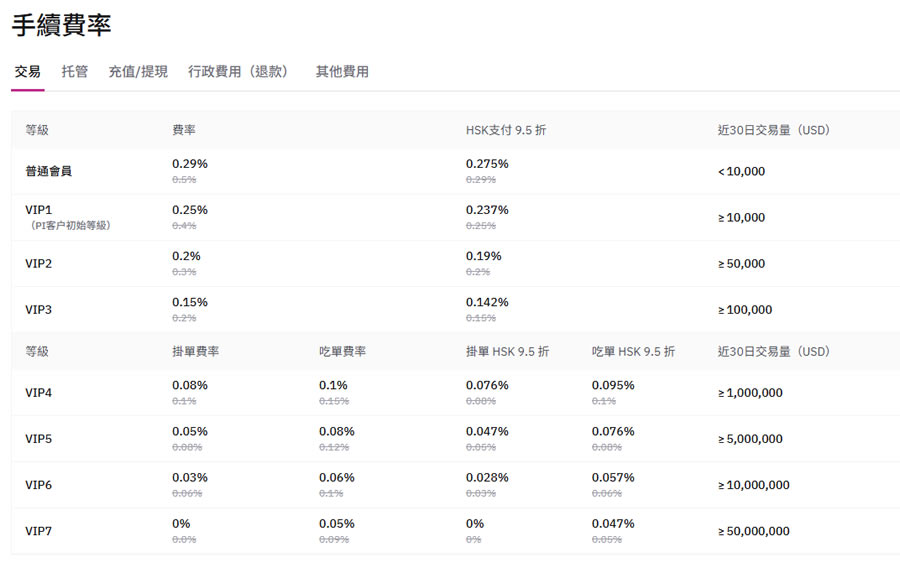
Task: Click the 手續費率 page heading
Action: pos(62,24)
